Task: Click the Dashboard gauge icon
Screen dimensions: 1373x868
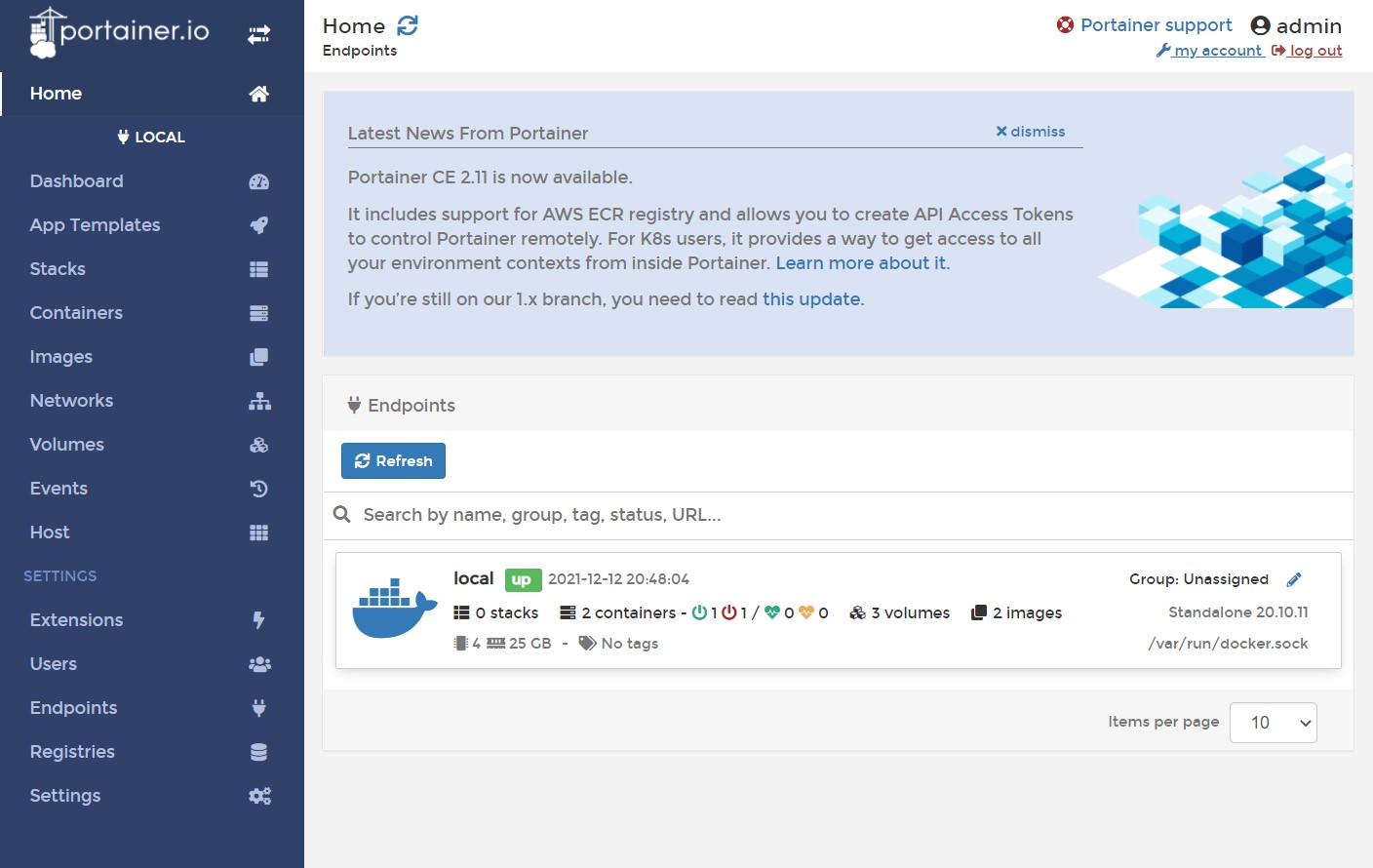Action: coord(258,181)
